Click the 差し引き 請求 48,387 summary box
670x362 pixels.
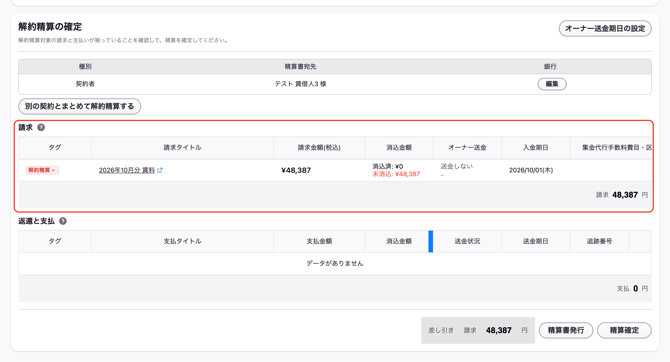(x=478, y=330)
